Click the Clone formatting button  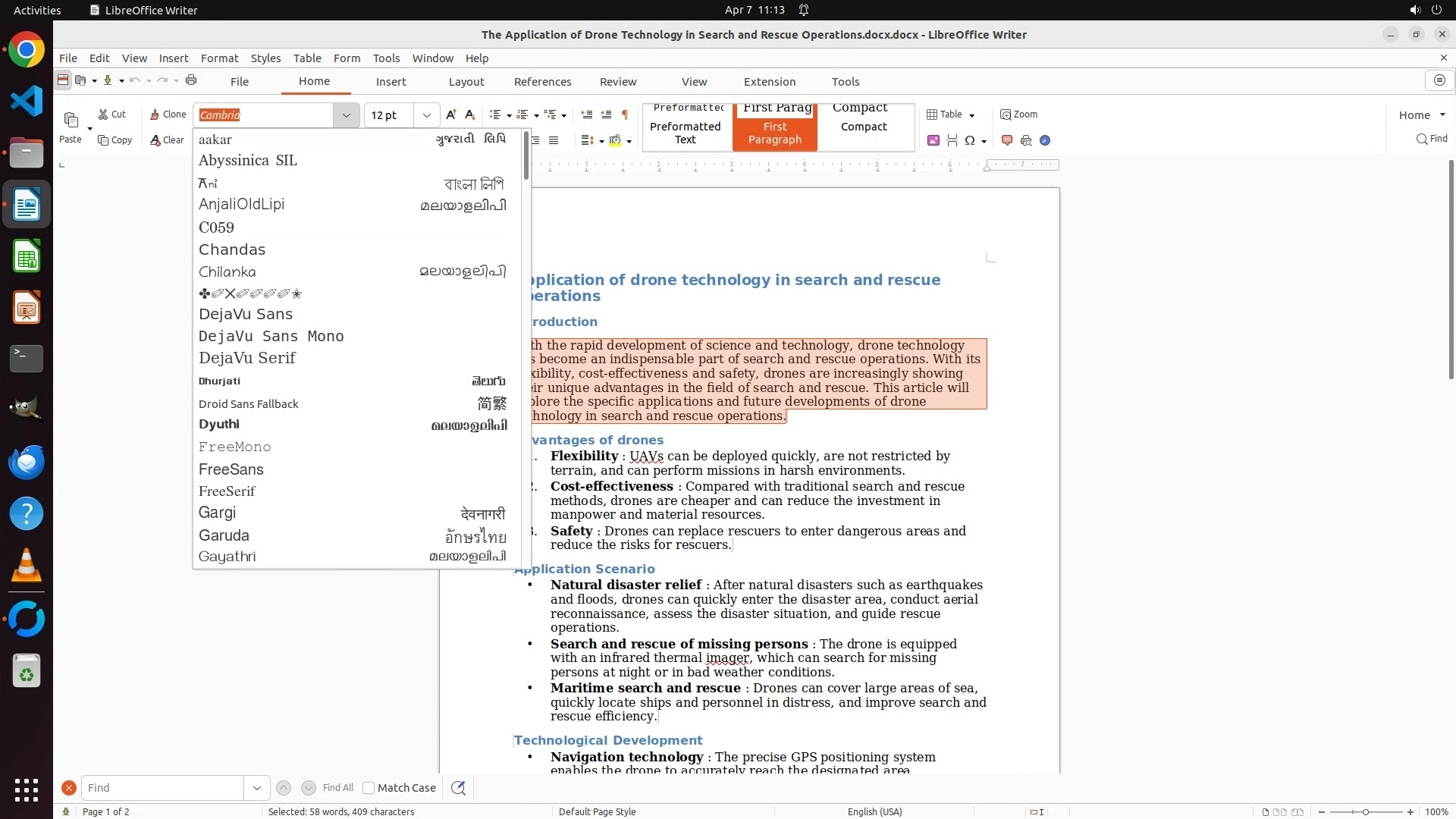167,115
